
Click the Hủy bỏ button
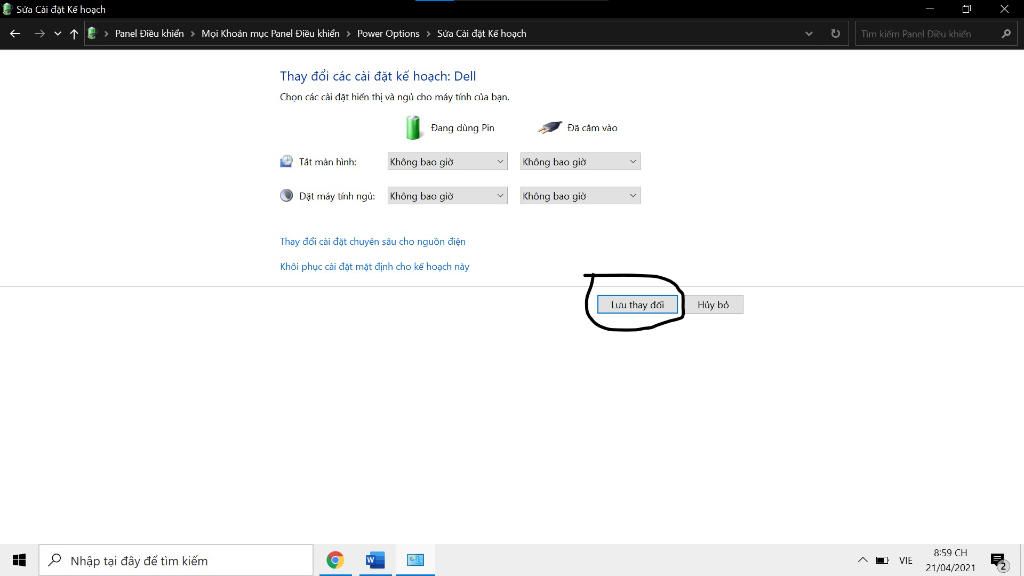[713, 304]
